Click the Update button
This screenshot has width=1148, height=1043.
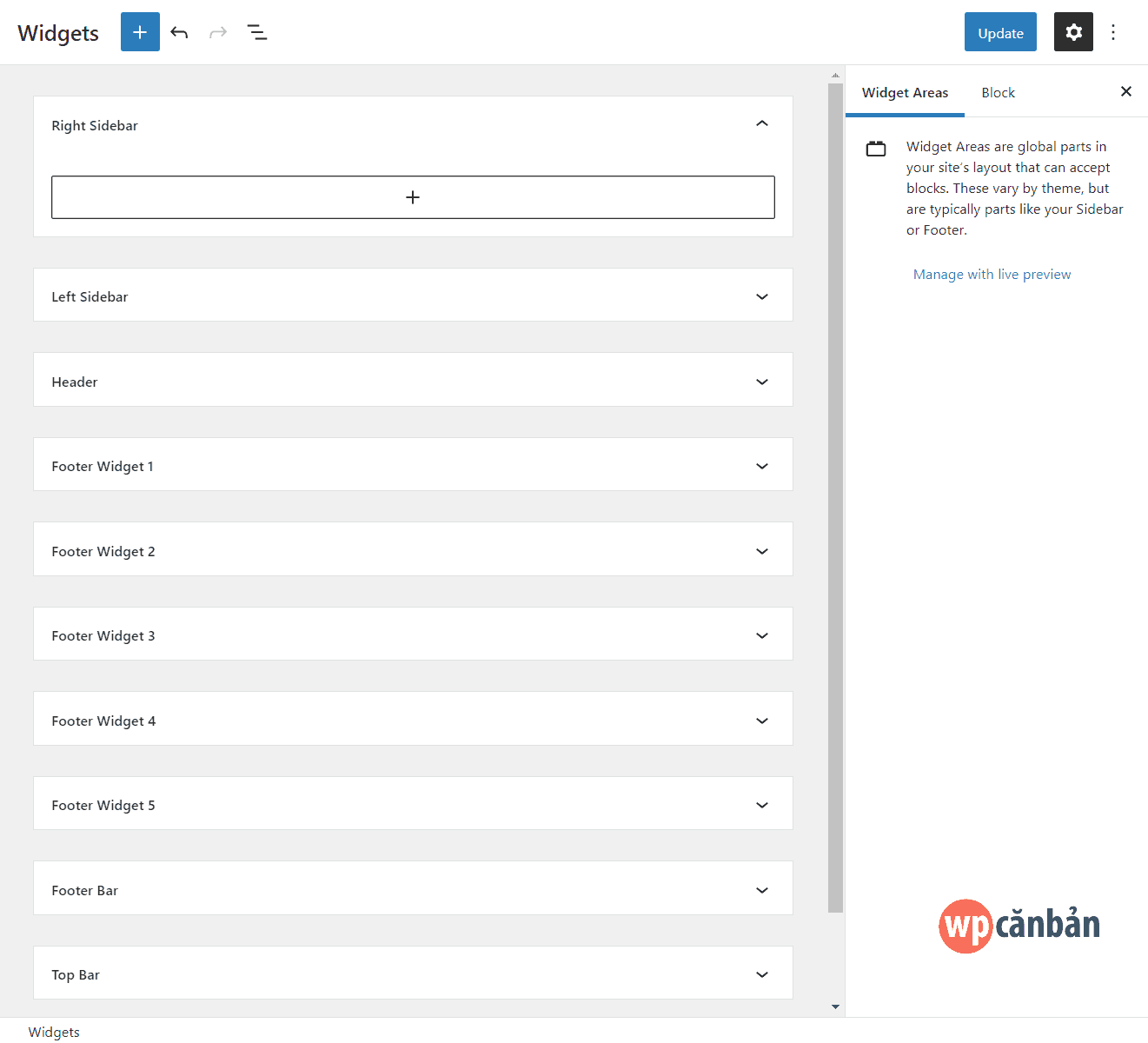pos(1000,32)
